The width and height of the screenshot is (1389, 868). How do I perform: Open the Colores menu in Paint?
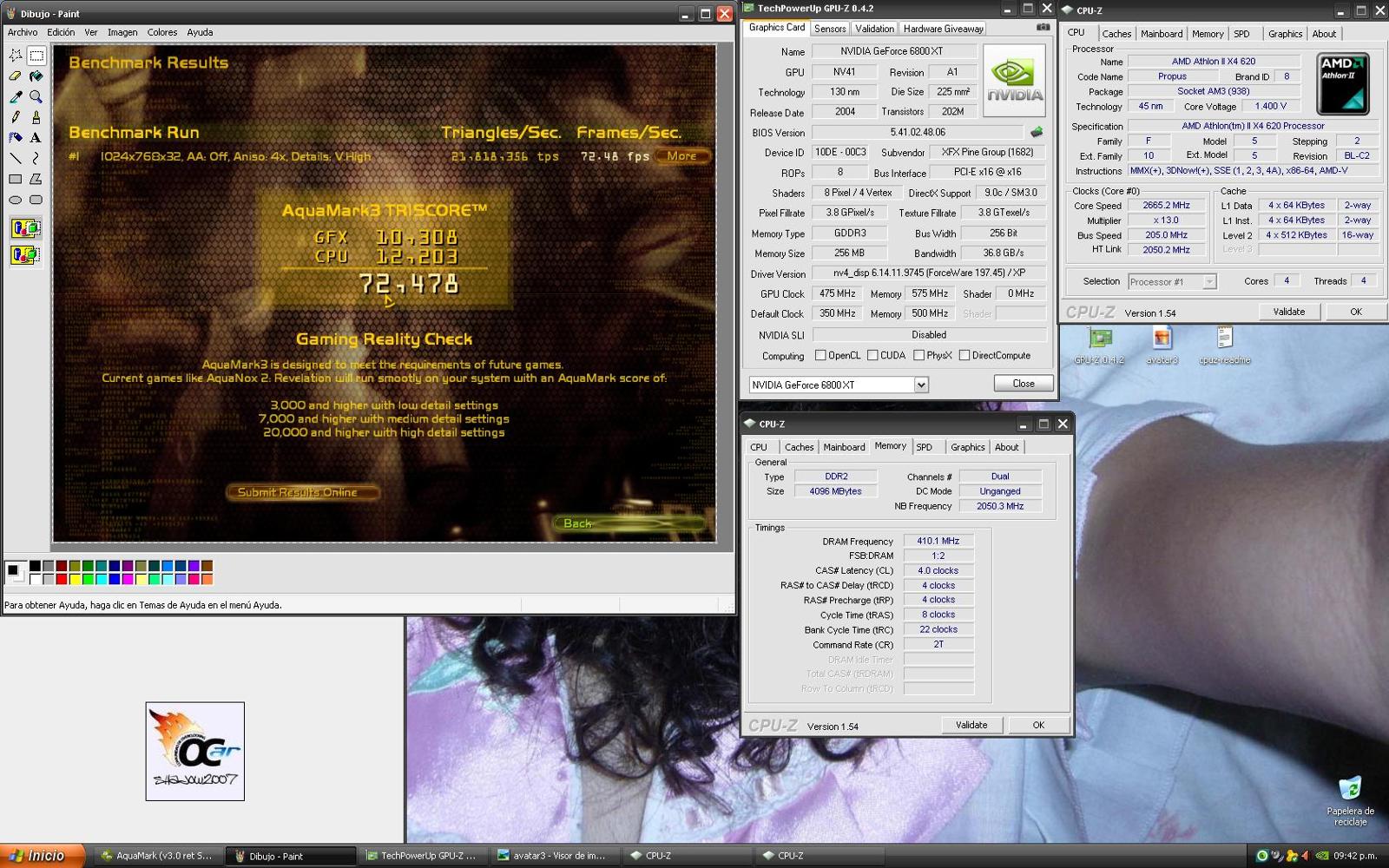[x=162, y=32]
